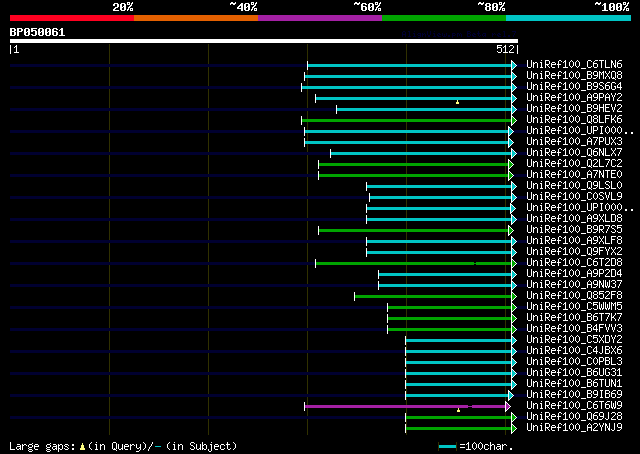Image resolution: width=640 pixels, height=454 pixels.
Task: Click the UniRef100_B6TUN1 label
Action: (x=574, y=384)
